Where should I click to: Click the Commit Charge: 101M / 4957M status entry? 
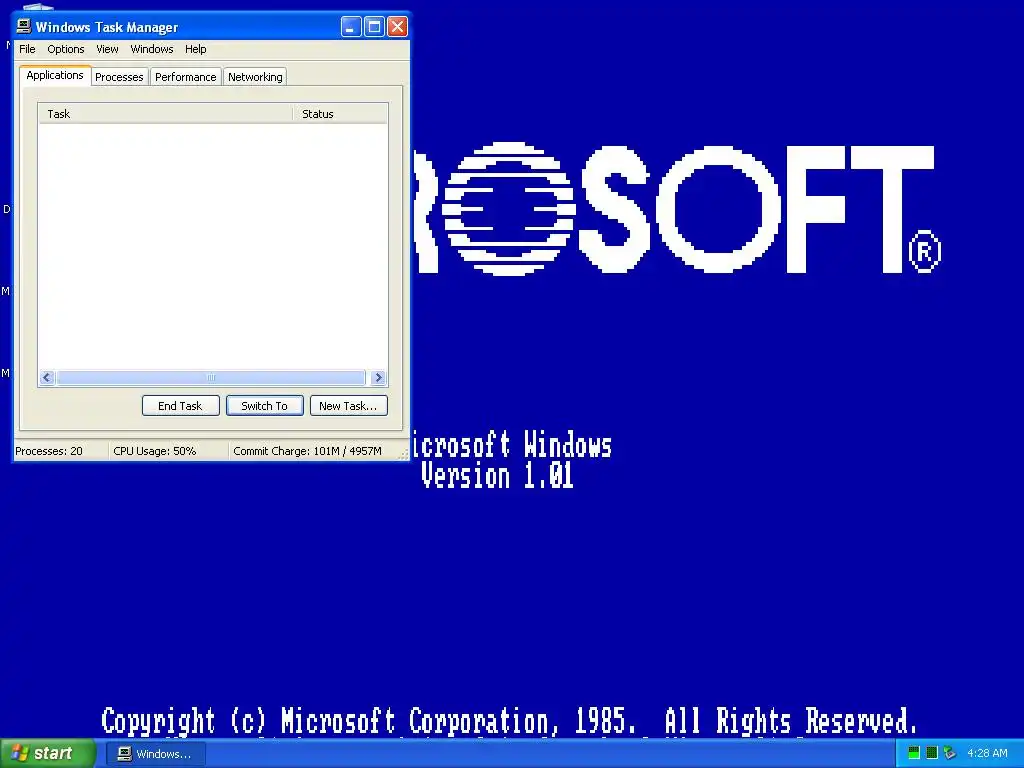coord(308,451)
